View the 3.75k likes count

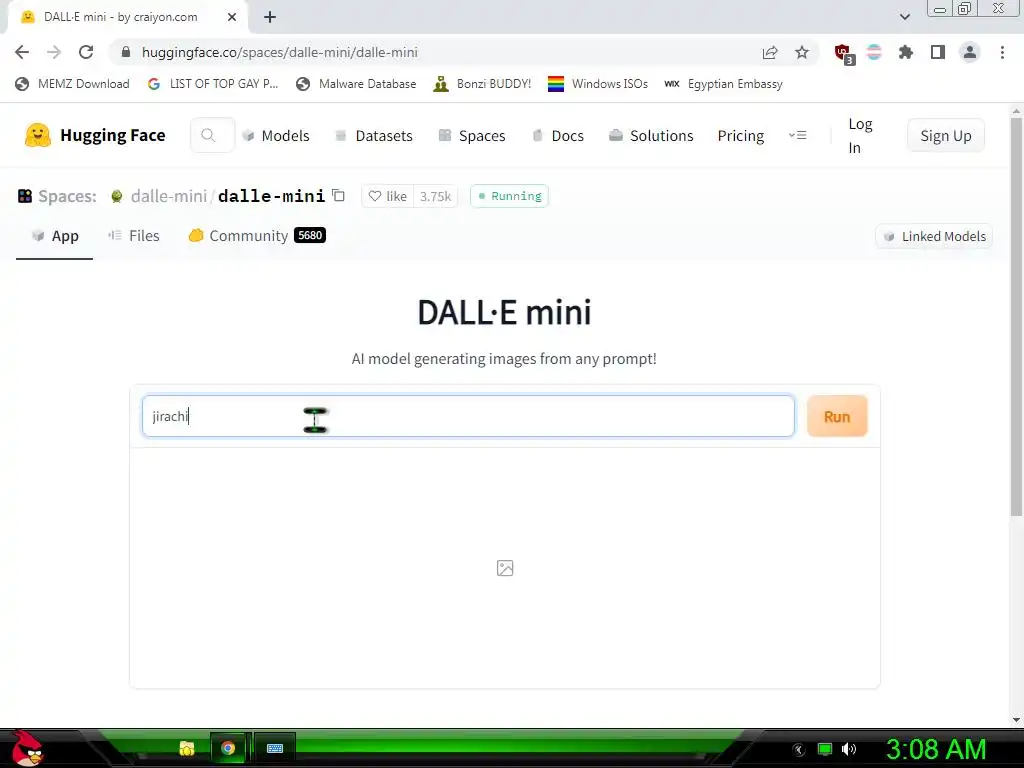pyautogui.click(x=435, y=196)
